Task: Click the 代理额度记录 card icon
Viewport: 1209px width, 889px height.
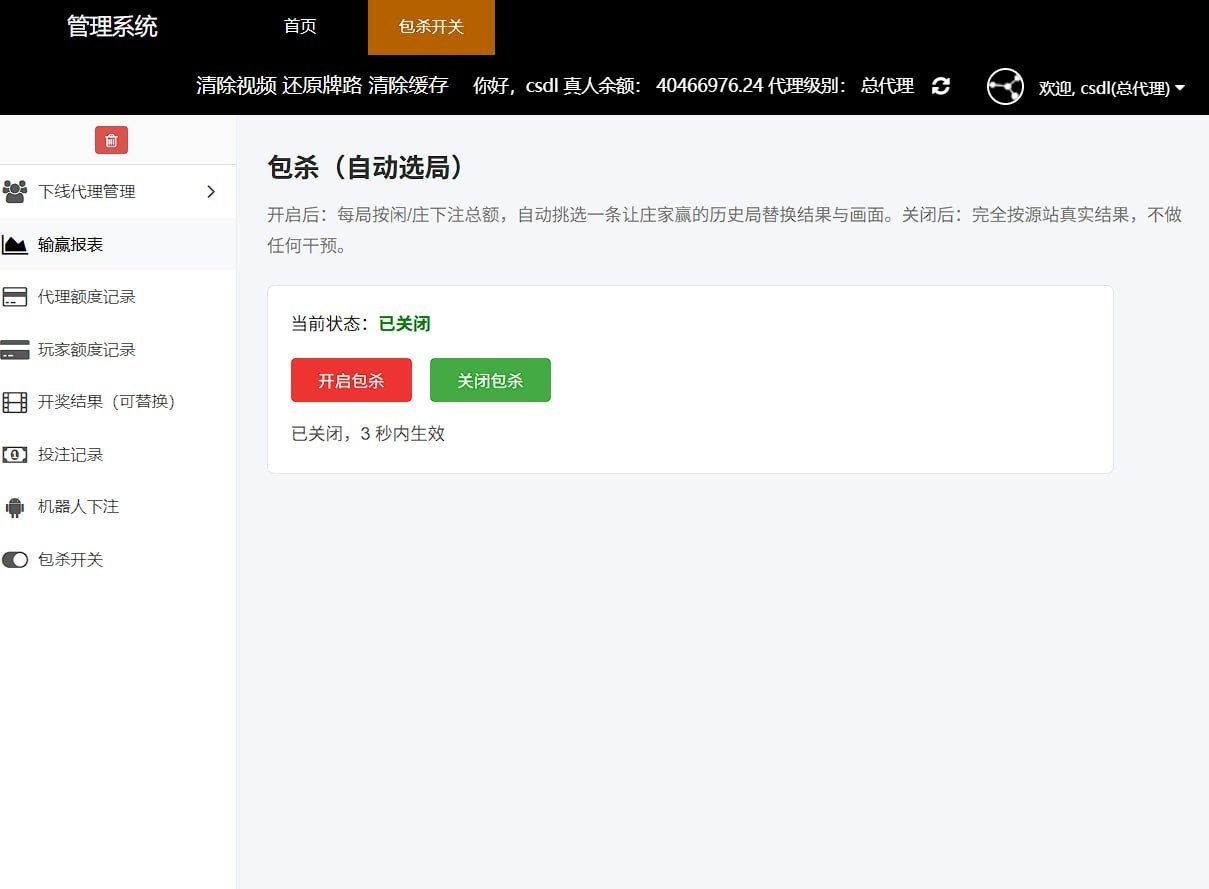Action: click(14, 297)
